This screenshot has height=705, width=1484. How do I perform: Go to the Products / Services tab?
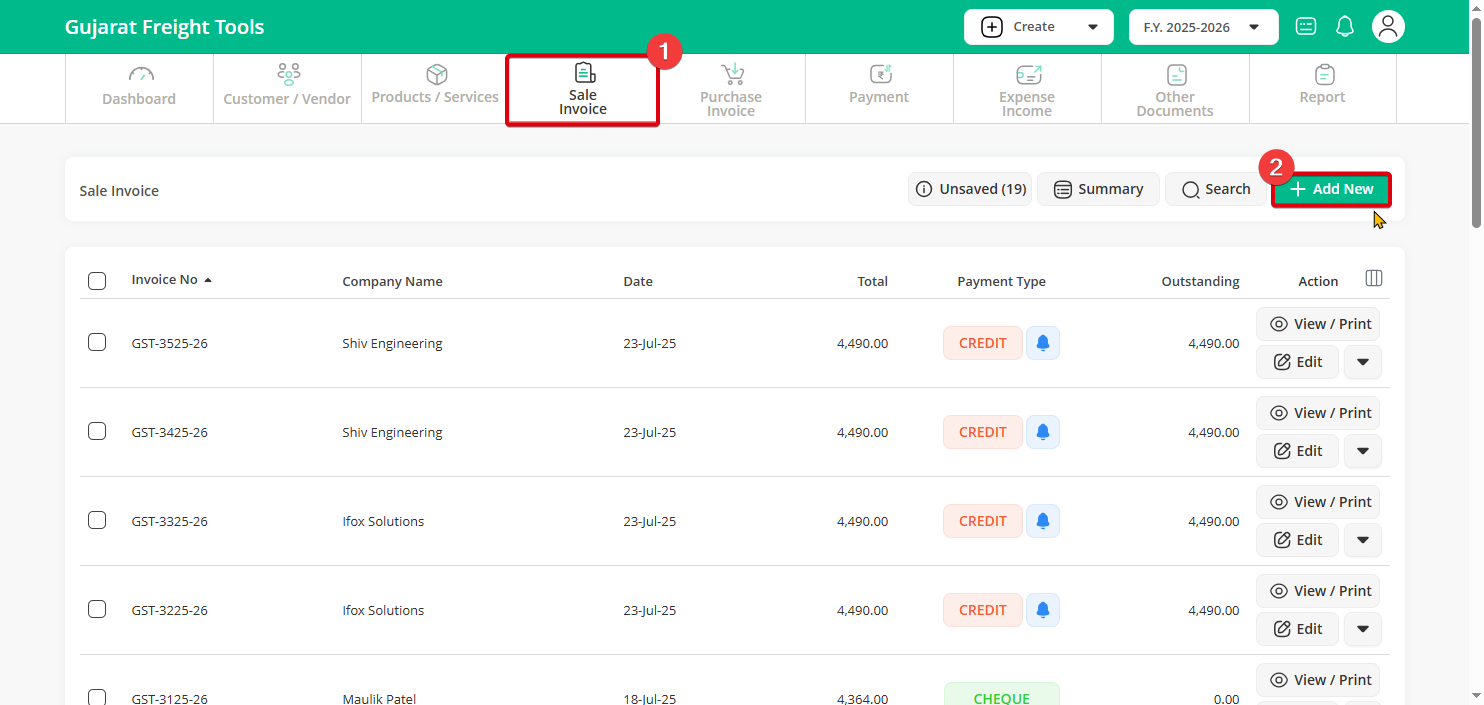click(435, 88)
